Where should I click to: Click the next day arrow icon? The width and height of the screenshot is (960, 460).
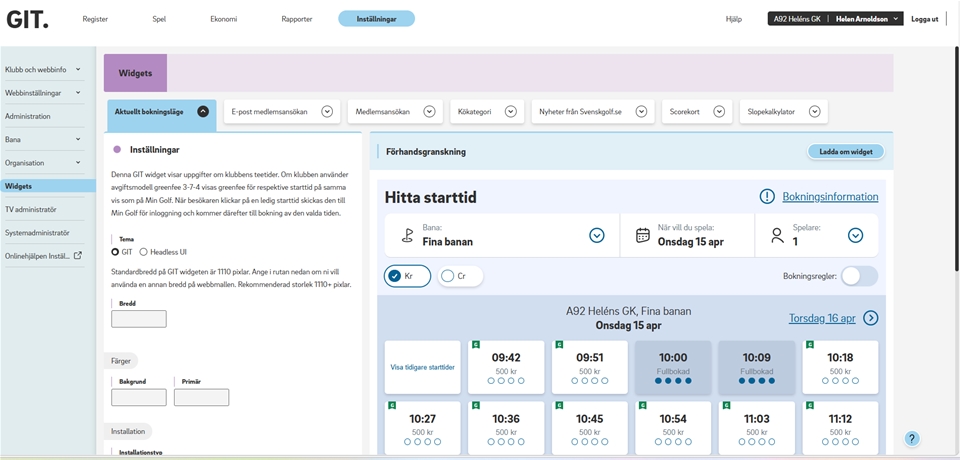tap(870, 318)
